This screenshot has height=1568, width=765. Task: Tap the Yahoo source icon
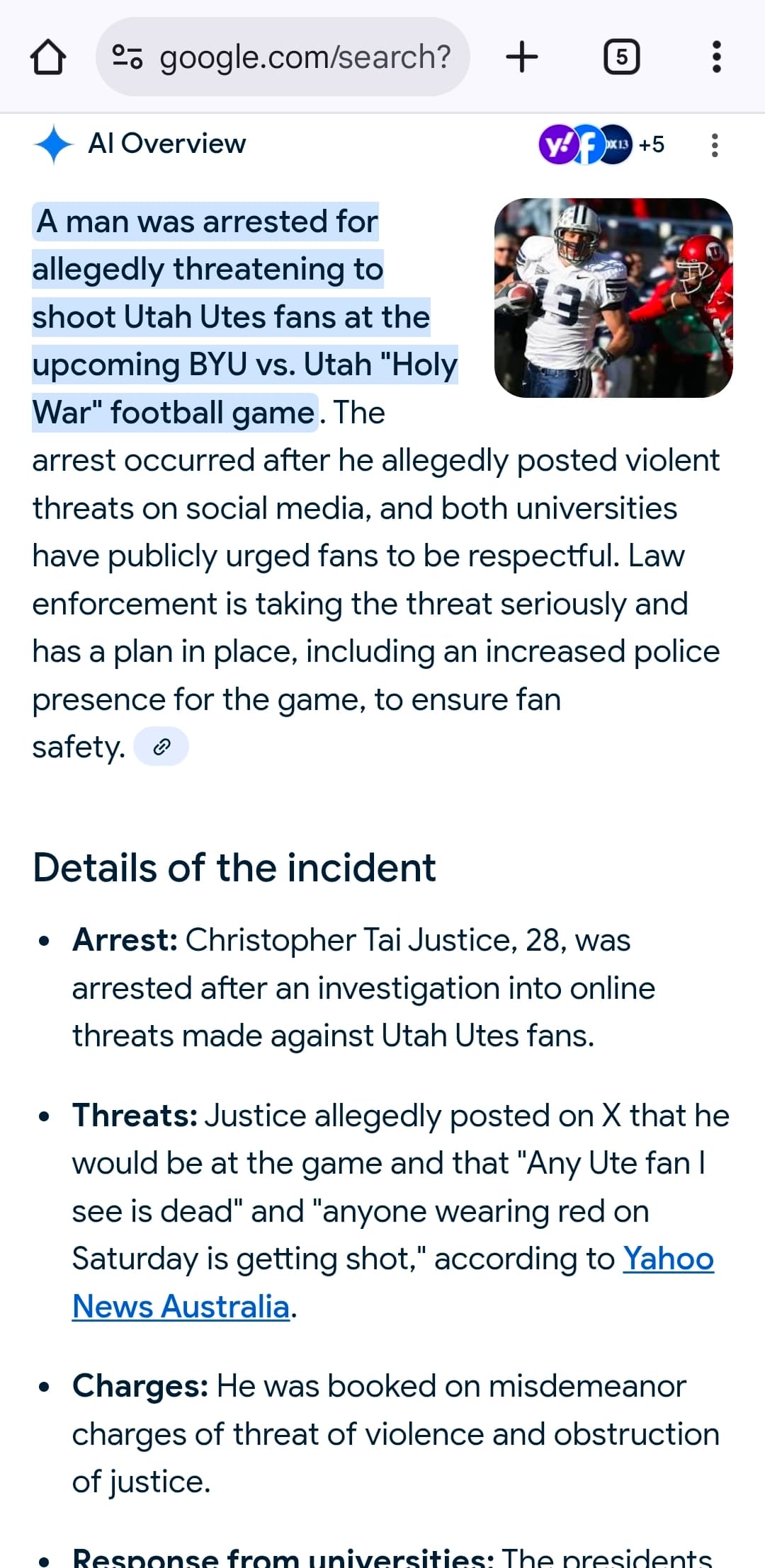pyautogui.click(x=557, y=144)
